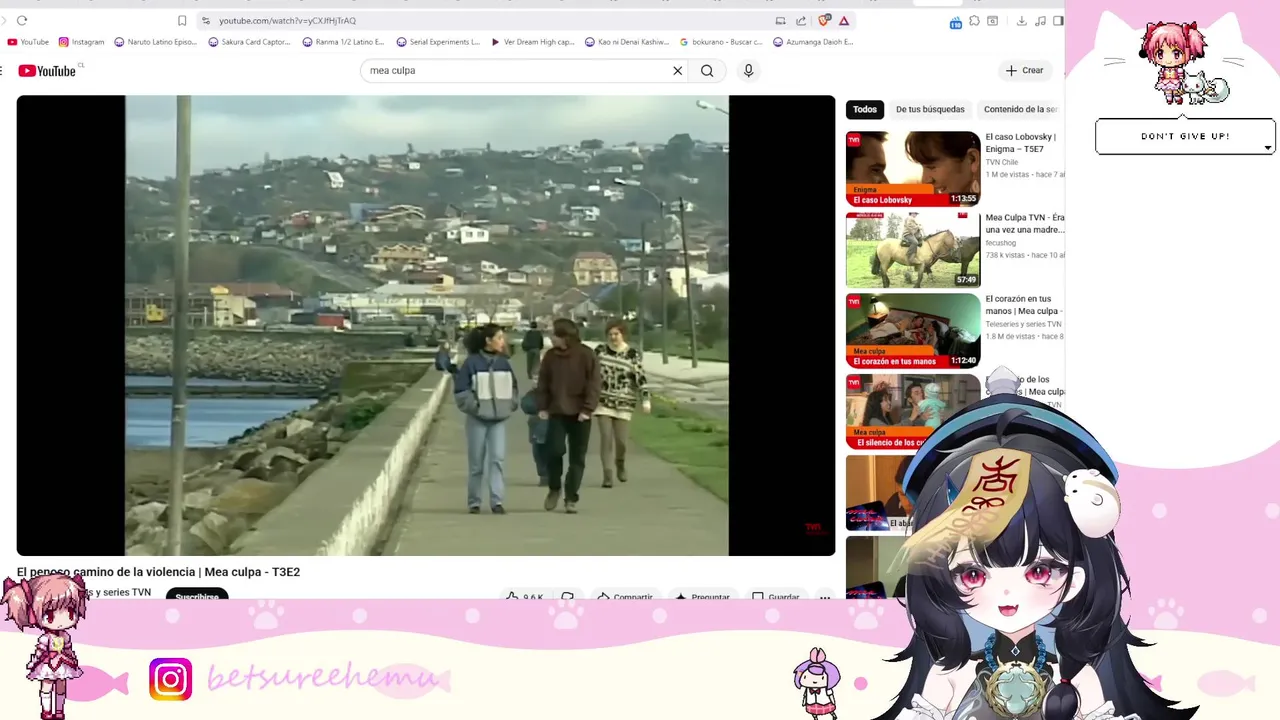Select the Contenido de la serie chip

pos(1020,110)
